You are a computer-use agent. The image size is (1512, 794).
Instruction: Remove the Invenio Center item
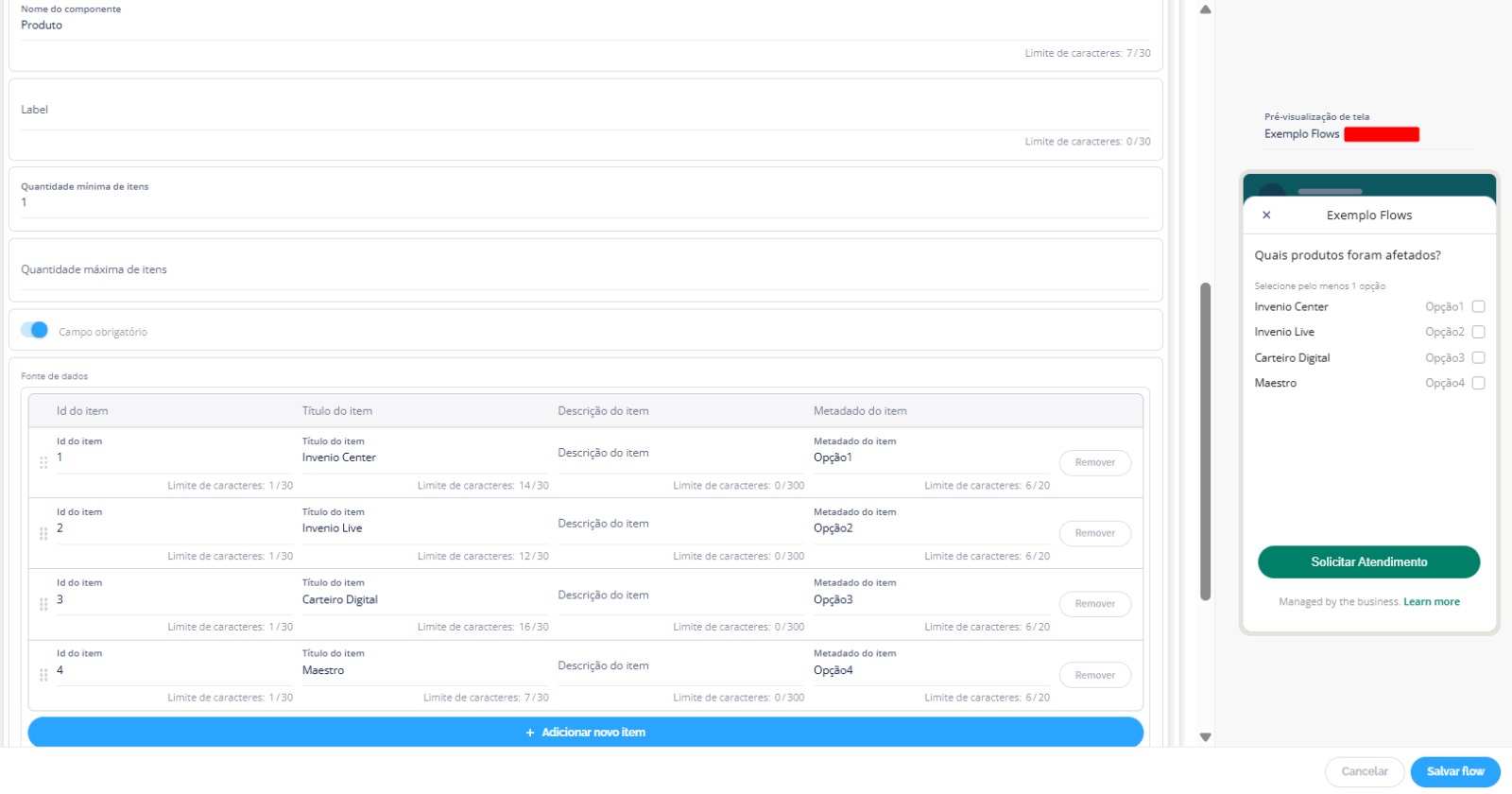click(x=1094, y=462)
